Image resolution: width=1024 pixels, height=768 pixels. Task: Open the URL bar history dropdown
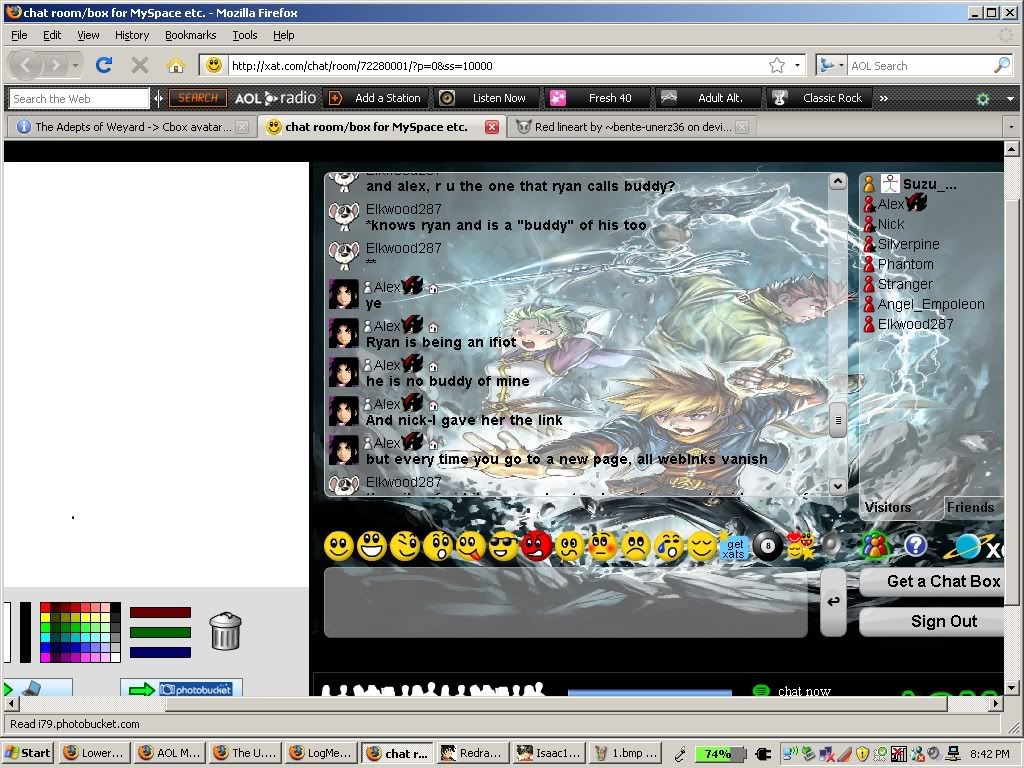tap(798, 65)
